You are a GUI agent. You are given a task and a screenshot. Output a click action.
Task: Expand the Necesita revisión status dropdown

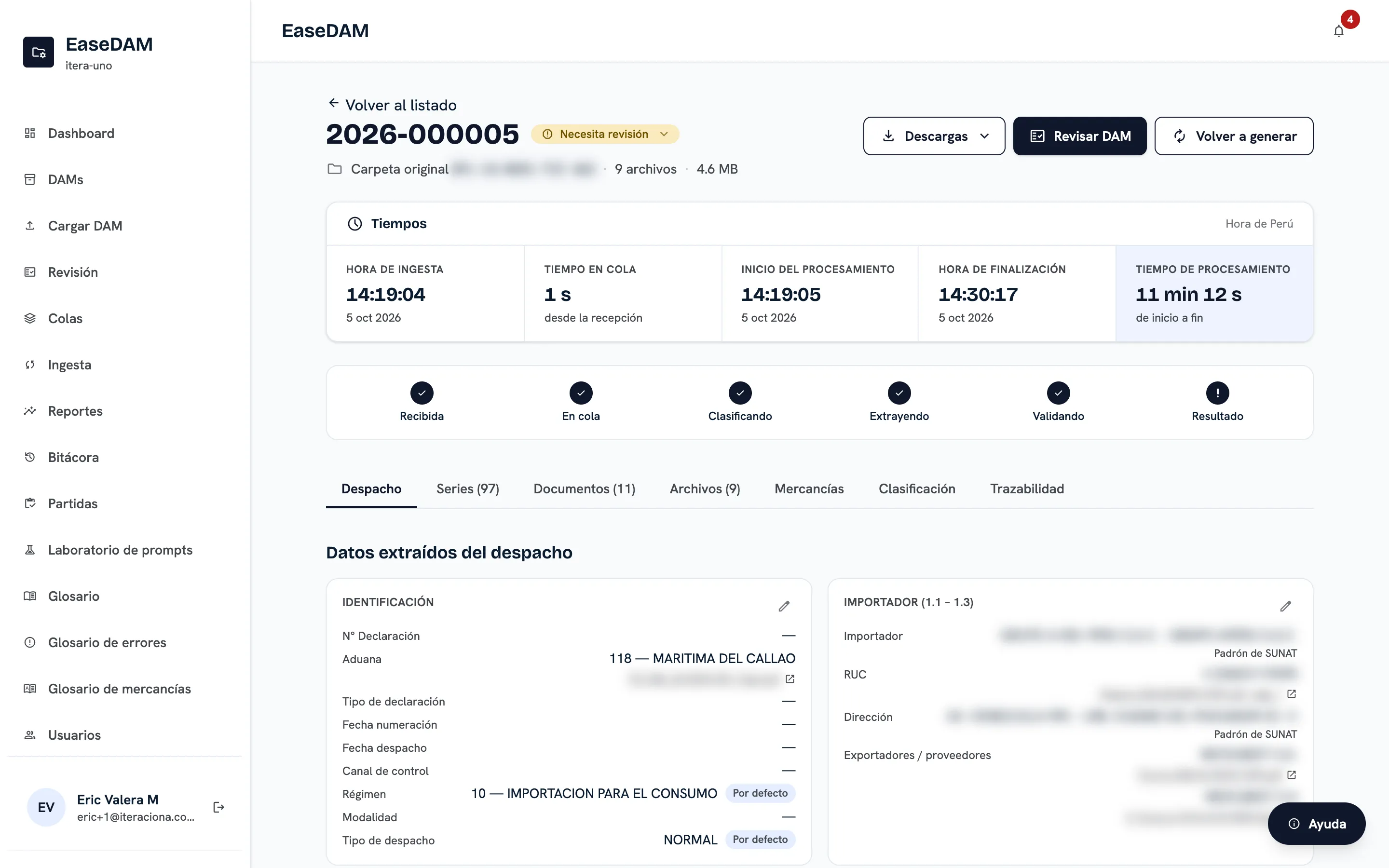click(605, 134)
